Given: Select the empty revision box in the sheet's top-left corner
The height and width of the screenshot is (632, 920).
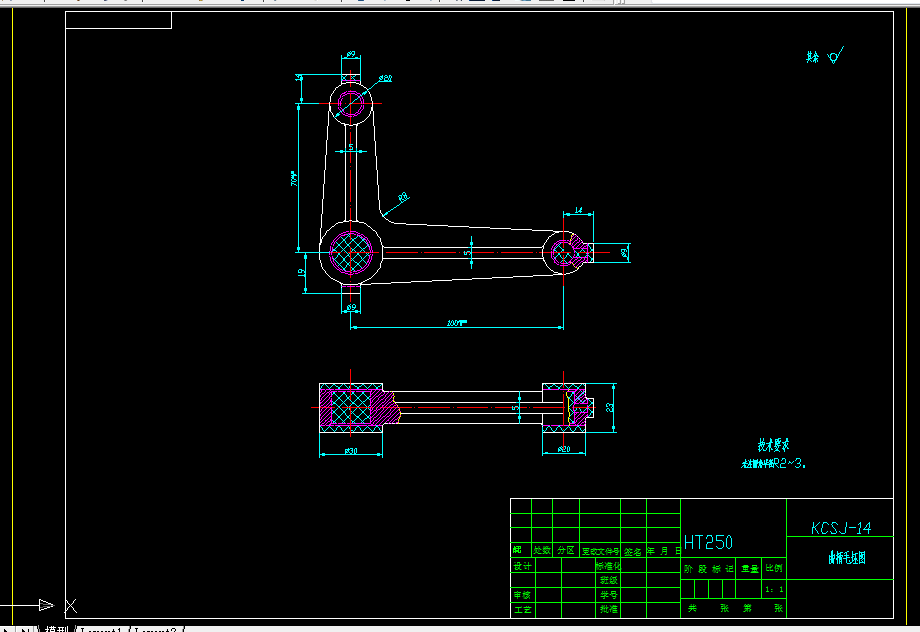Looking at the screenshot, I should [119, 20].
